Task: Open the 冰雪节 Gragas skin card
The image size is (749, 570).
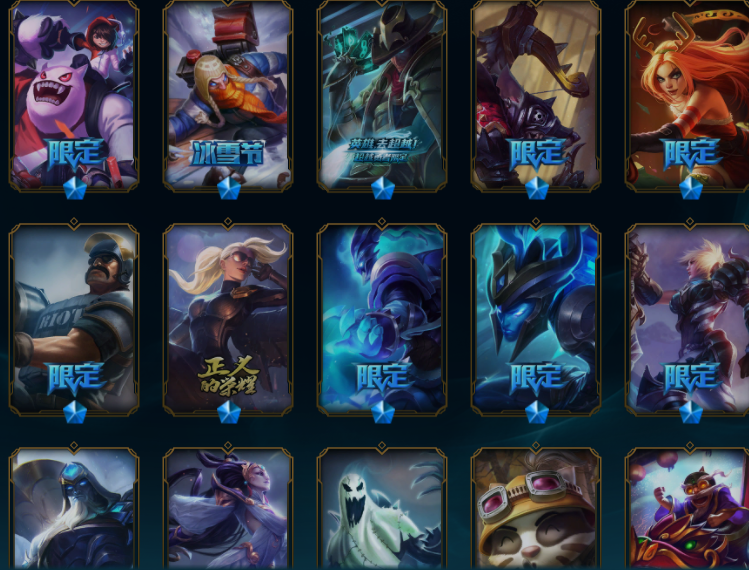Action: [x=228, y=96]
